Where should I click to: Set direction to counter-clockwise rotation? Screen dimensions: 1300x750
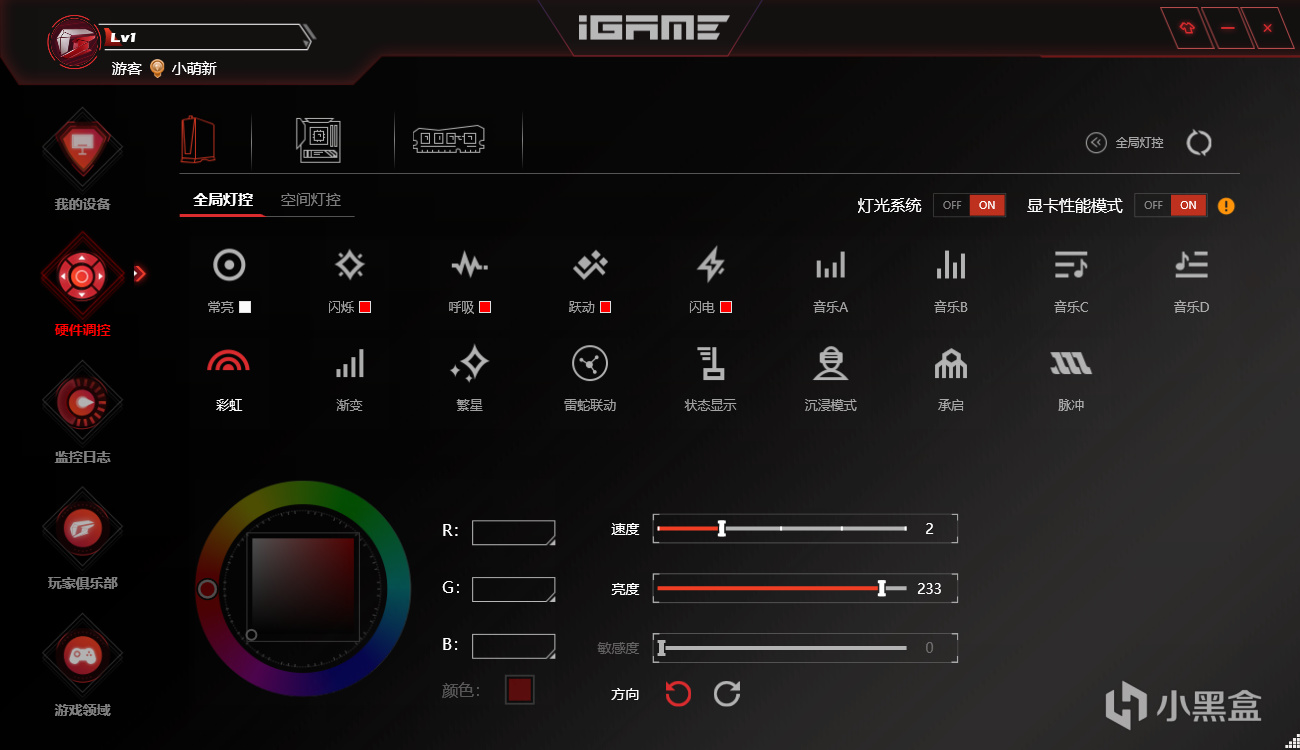[678, 693]
